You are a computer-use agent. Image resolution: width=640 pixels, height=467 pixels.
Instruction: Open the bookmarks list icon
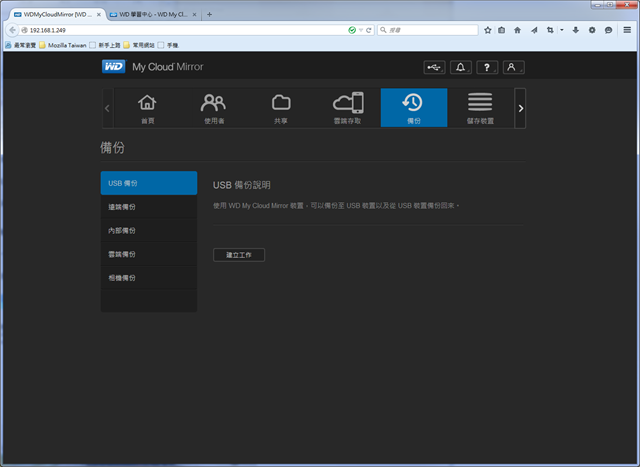pyautogui.click(x=502, y=30)
